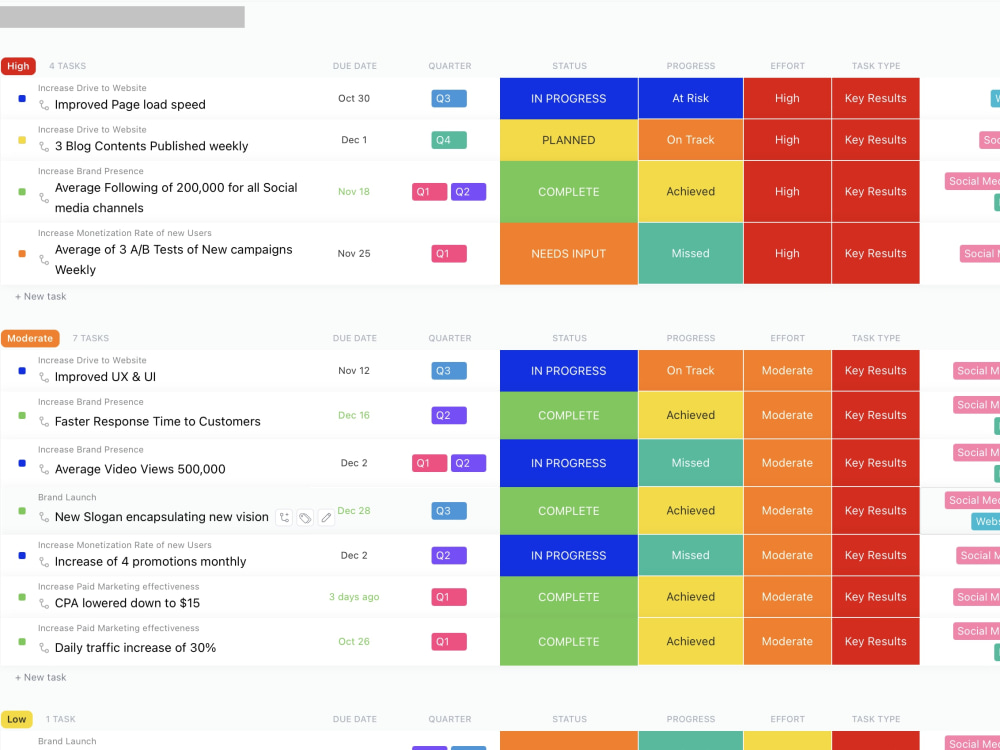The height and width of the screenshot is (750, 1000).
Task: Click + New task under Moderate group
Action: tap(41, 677)
